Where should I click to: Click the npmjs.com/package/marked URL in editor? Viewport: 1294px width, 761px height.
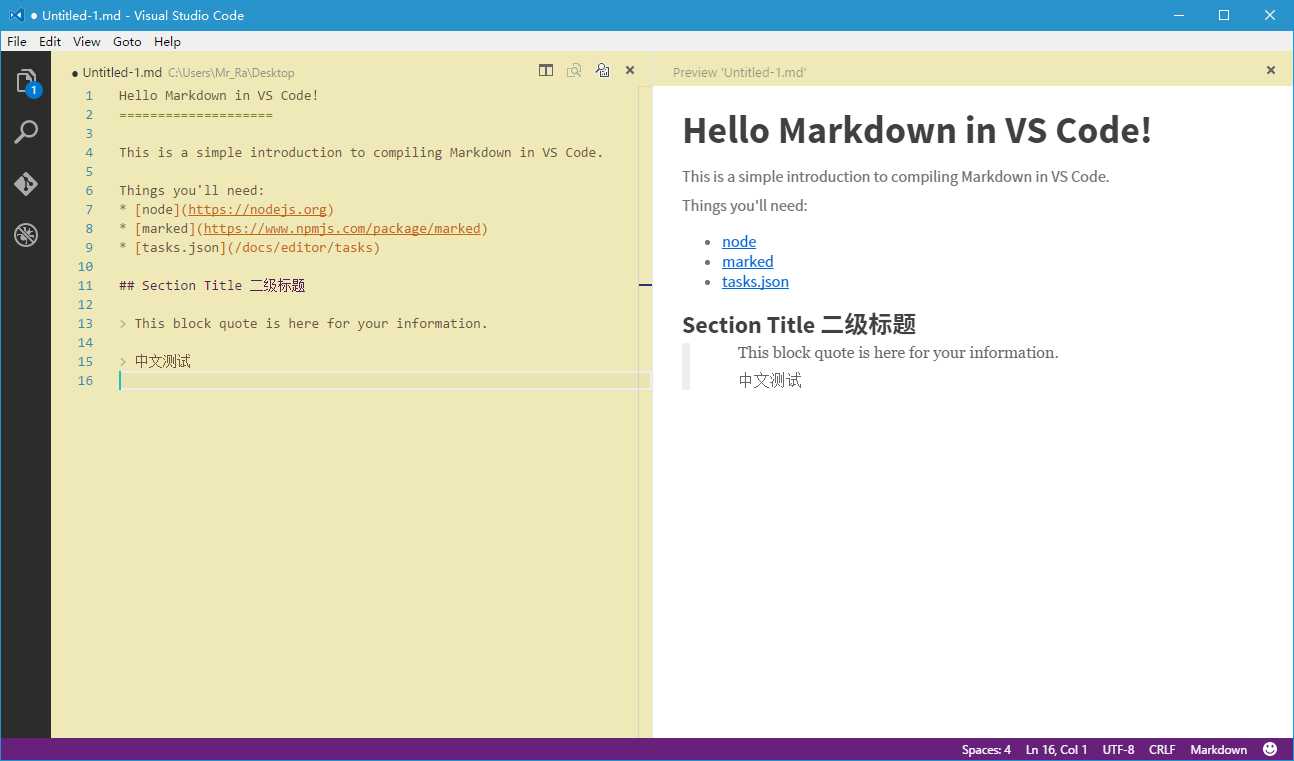[342, 229]
